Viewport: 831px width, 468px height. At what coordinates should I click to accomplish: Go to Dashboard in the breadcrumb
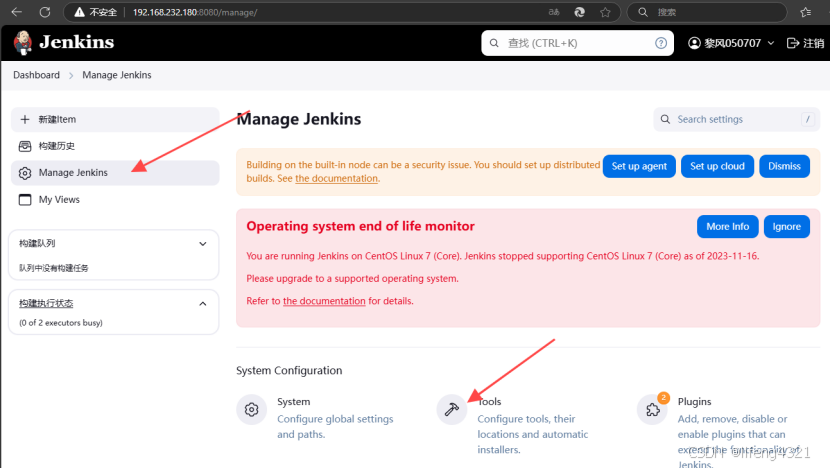(37, 75)
